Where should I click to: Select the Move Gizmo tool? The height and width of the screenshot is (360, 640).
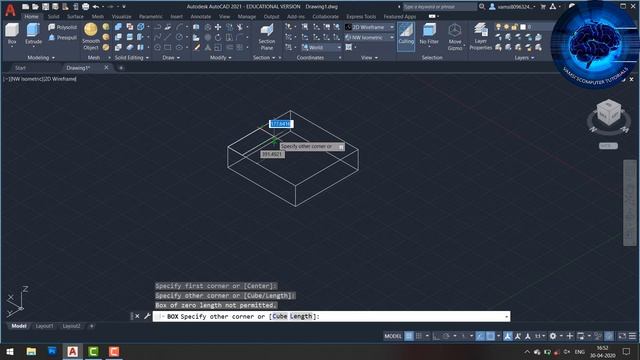point(455,37)
